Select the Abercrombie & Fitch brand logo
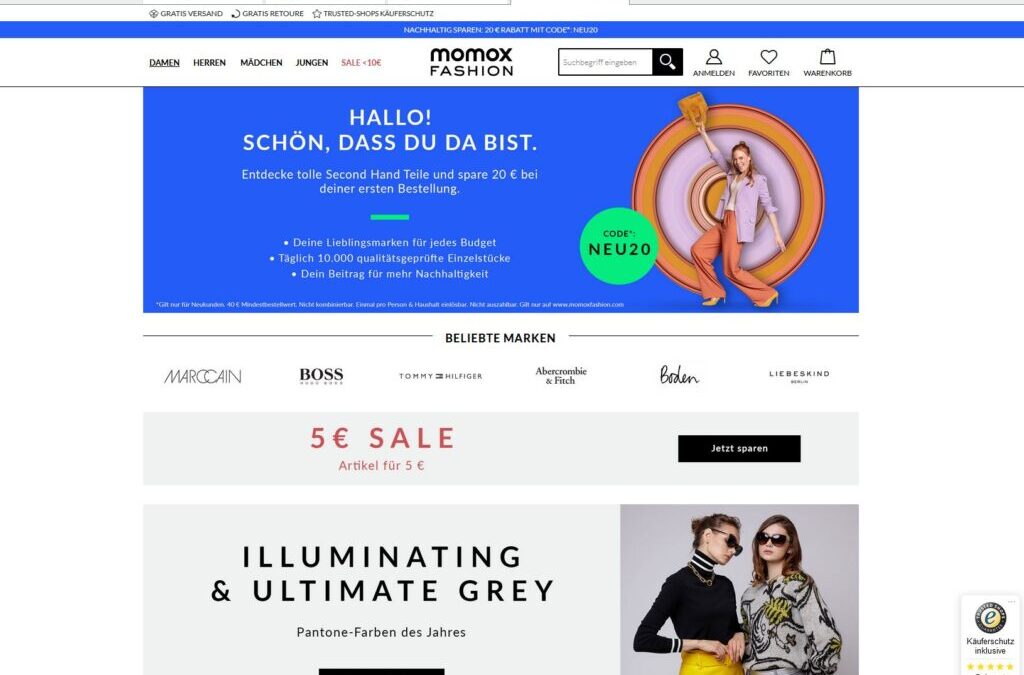 (x=561, y=375)
